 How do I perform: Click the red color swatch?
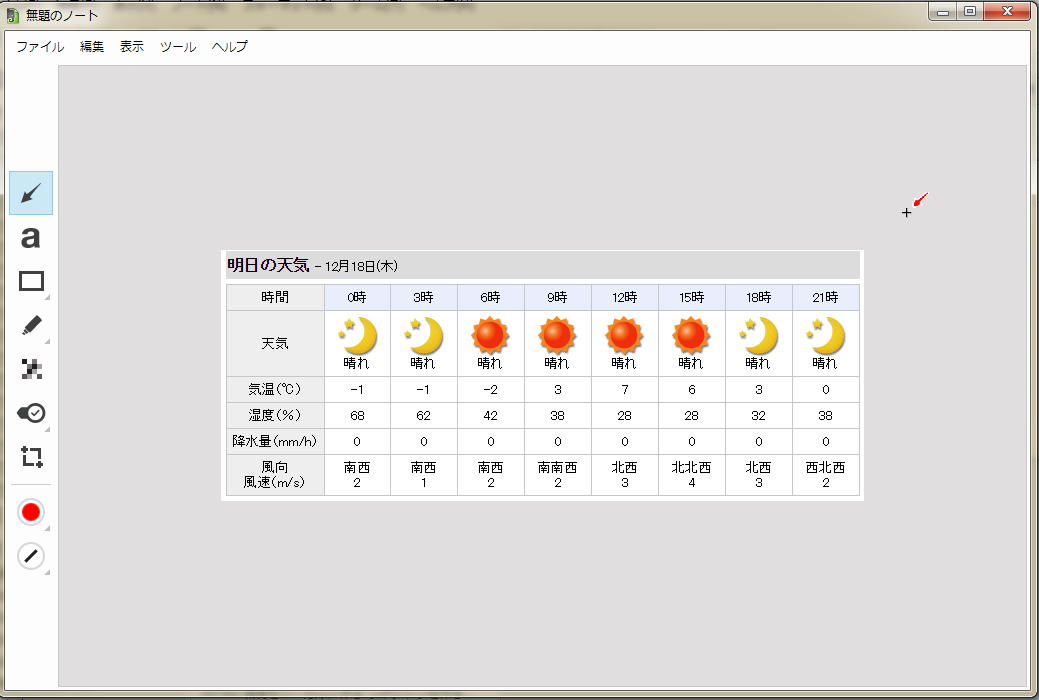click(30, 511)
